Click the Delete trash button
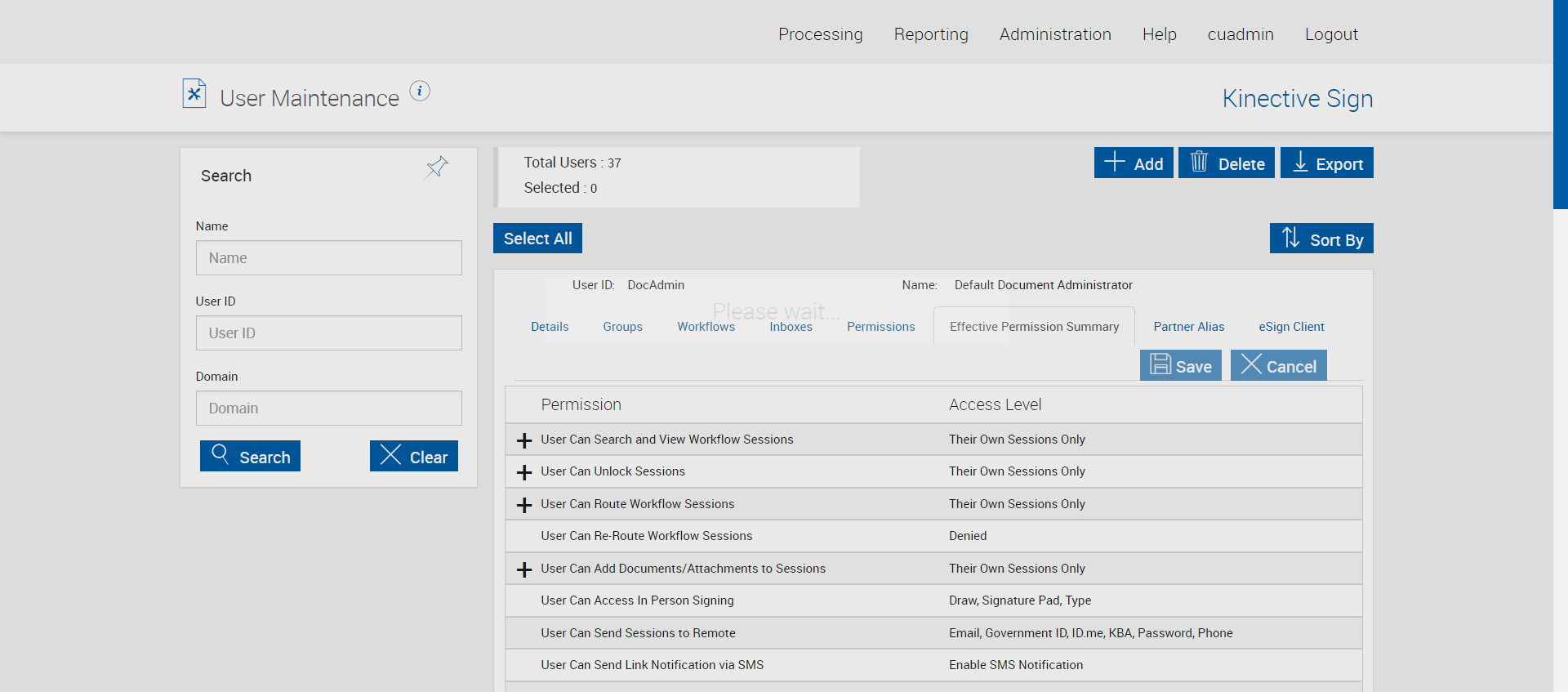 point(1226,163)
